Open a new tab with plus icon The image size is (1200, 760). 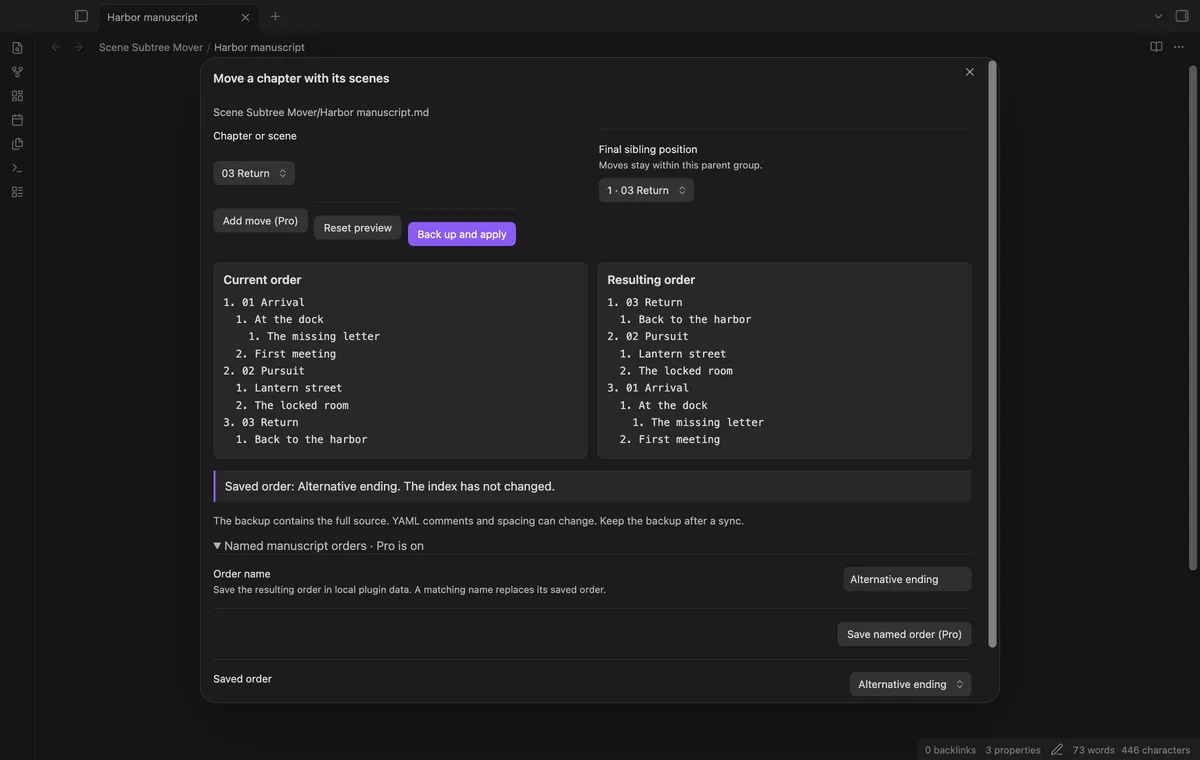pos(275,16)
